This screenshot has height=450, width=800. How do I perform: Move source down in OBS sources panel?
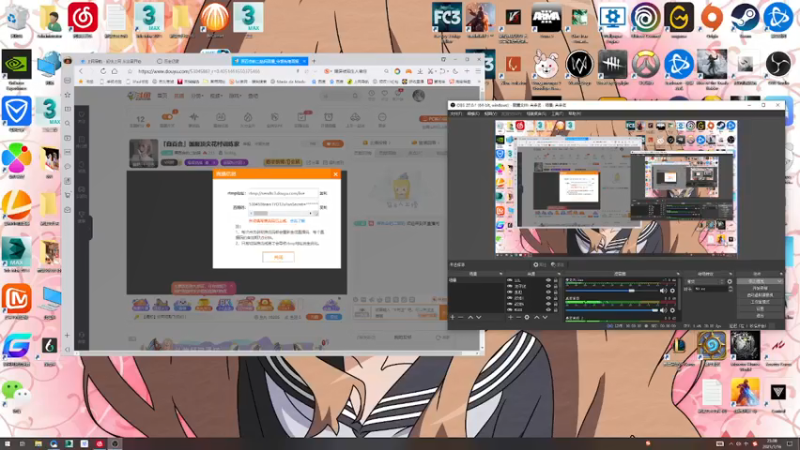(x=545, y=317)
